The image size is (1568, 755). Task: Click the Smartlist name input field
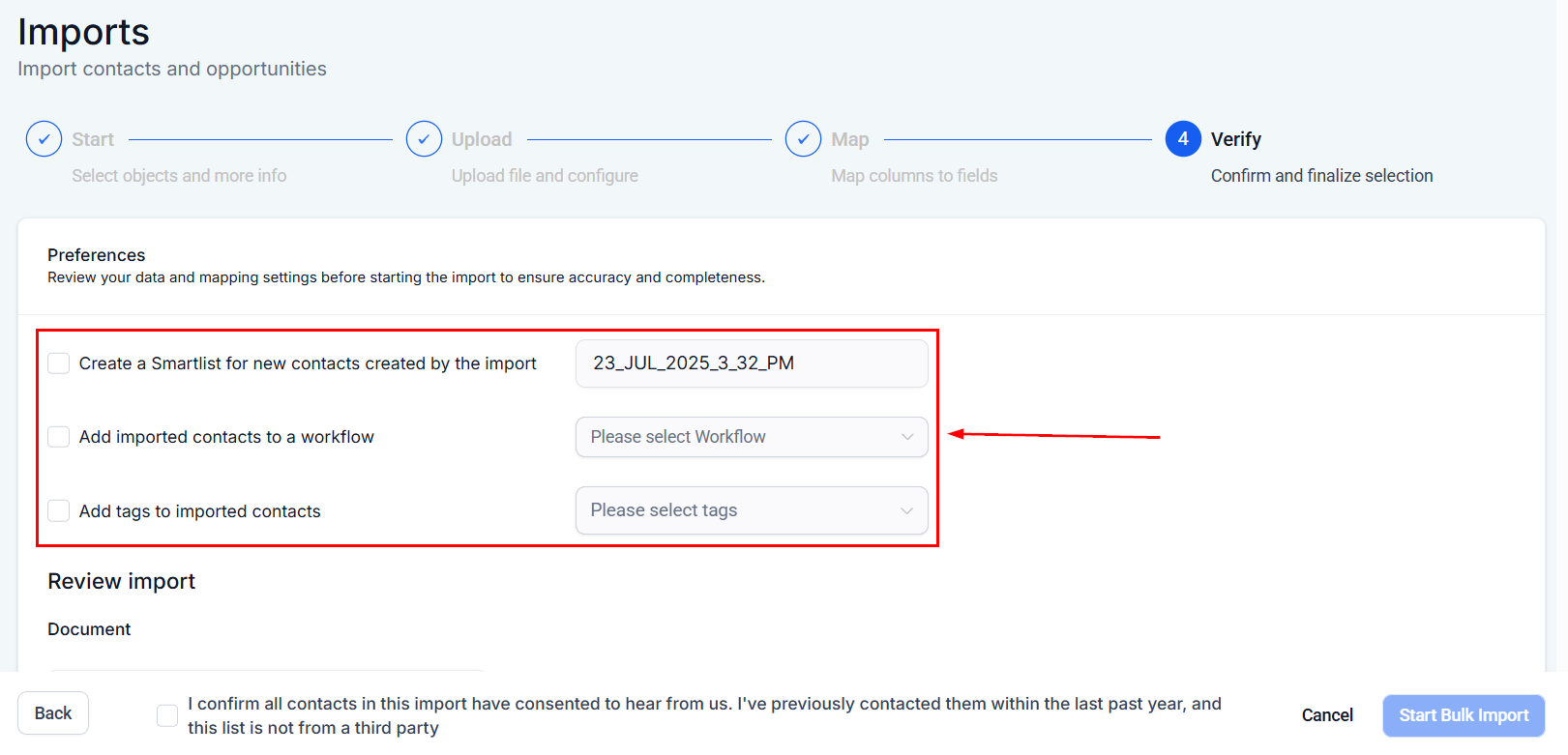(752, 363)
